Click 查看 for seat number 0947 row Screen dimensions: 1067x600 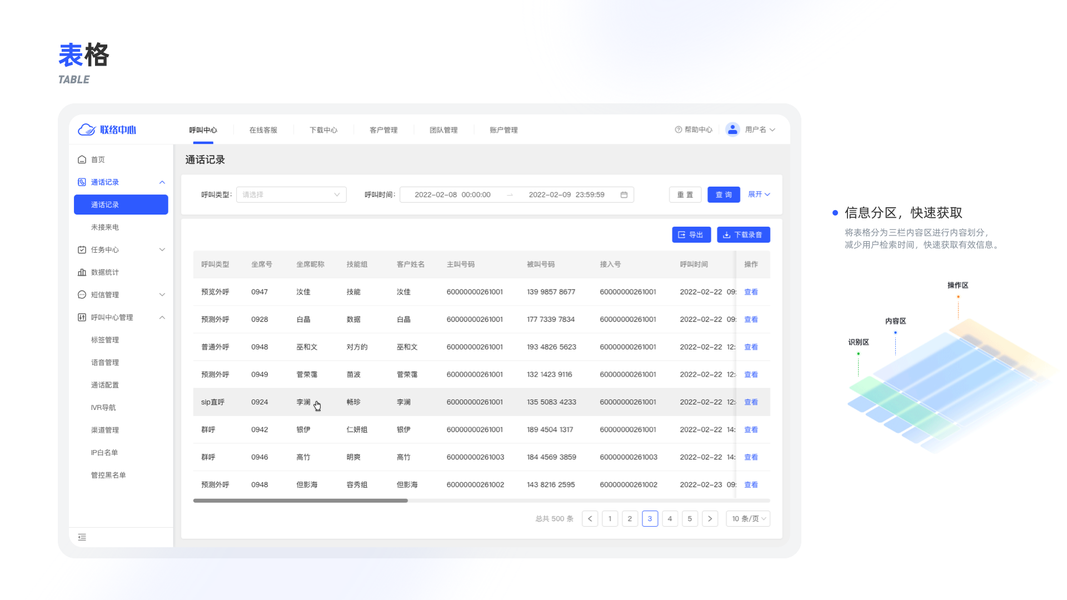click(751, 292)
